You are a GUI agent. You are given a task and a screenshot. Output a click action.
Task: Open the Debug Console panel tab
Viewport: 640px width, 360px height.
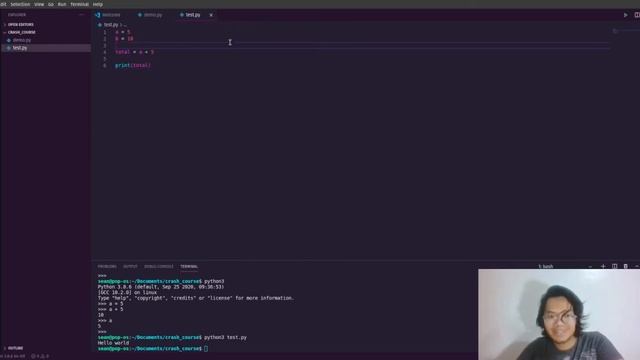coord(159,267)
